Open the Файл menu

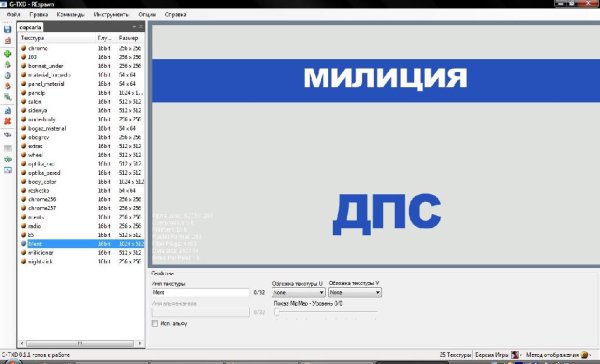click(x=13, y=15)
